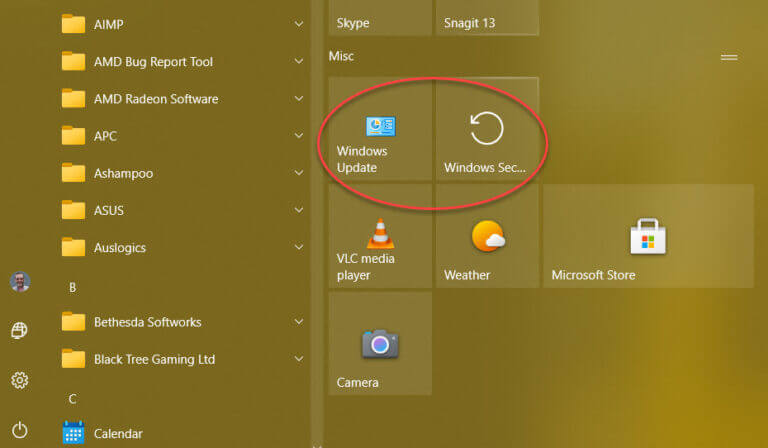Open the Weather tile
This screenshot has width=768, height=448.
tap(487, 236)
